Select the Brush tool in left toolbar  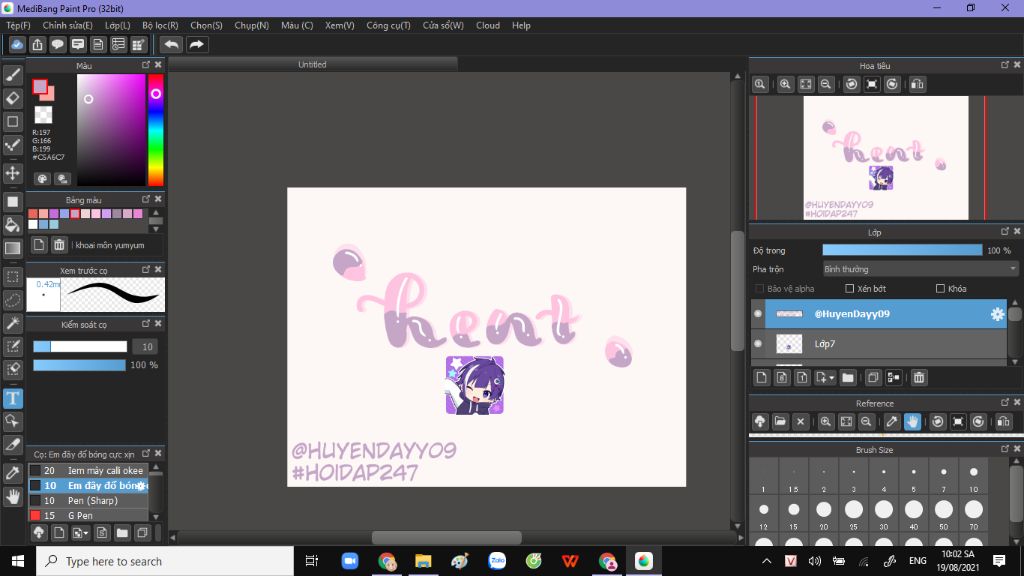[12, 75]
